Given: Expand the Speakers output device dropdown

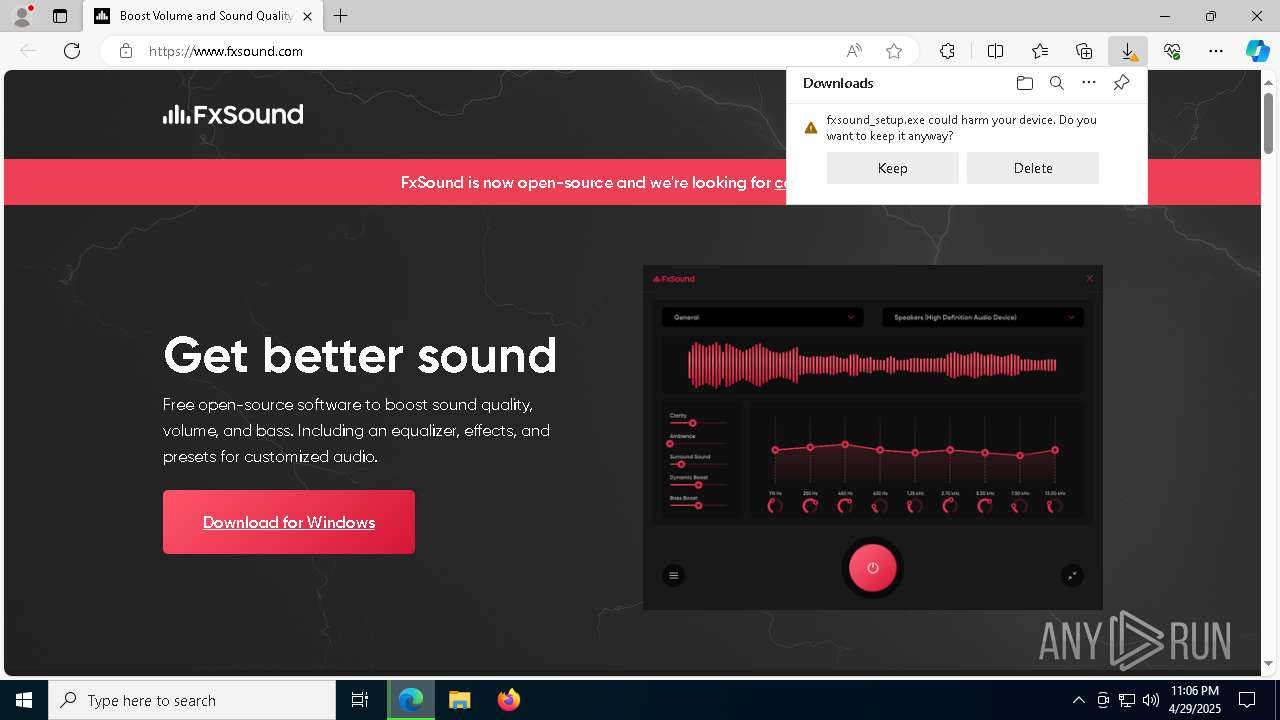Looking at the screenshot, I should point(983,317).
